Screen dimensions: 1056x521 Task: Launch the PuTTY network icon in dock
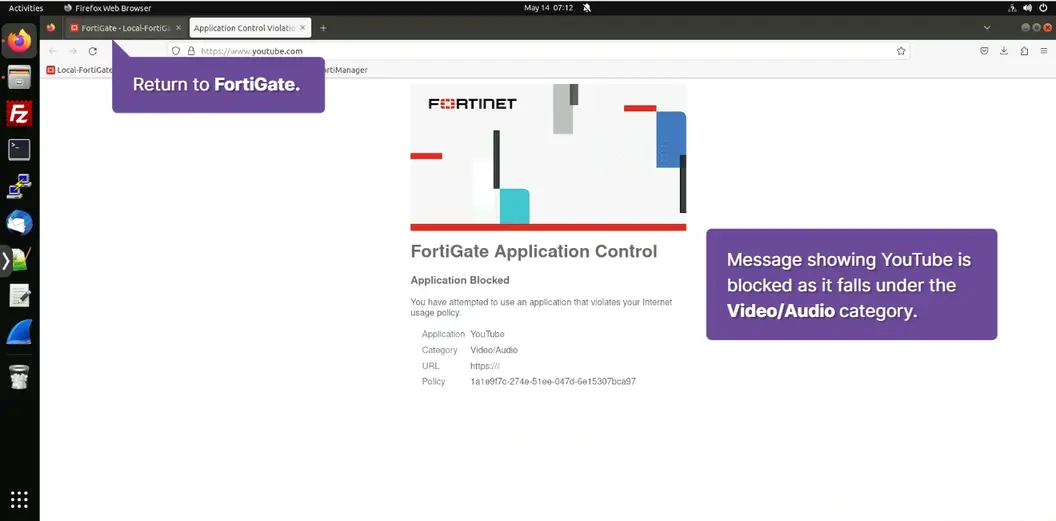[x=20, y=186]
